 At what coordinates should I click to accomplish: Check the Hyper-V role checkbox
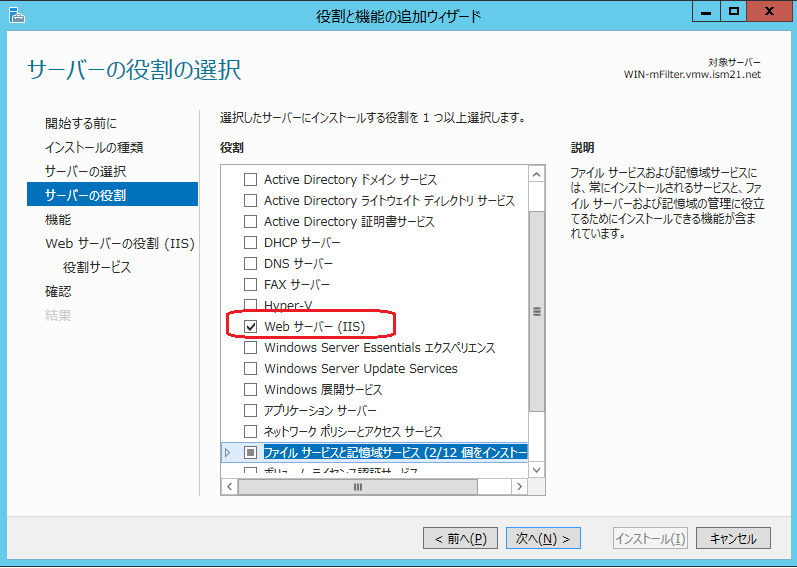(x=251, y=306)
